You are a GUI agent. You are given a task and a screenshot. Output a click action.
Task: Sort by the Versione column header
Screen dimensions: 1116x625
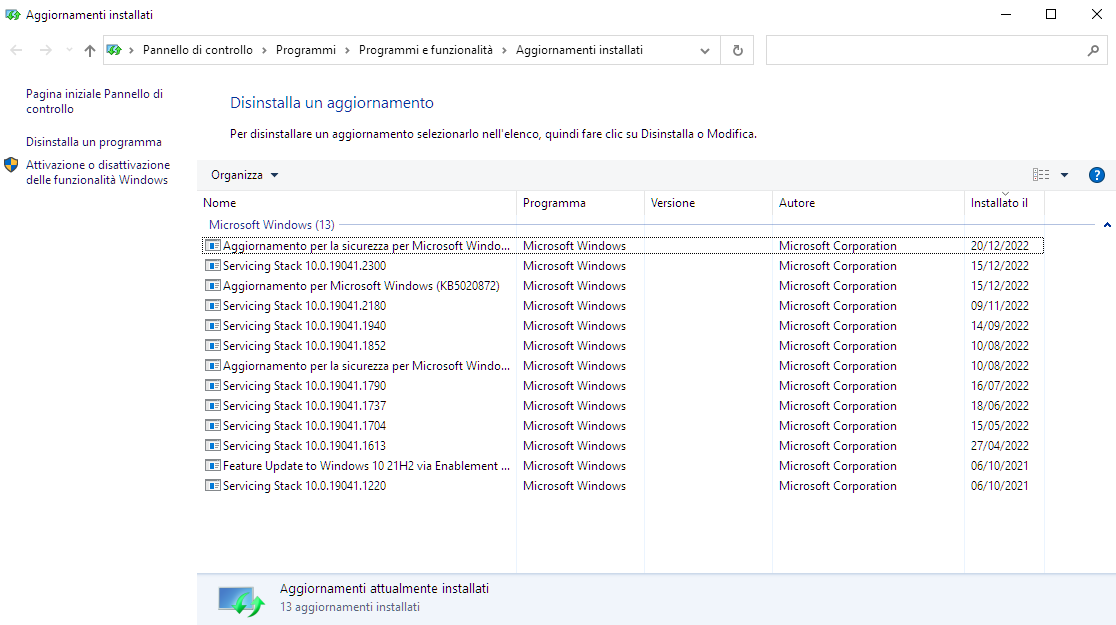click(708, 203)
